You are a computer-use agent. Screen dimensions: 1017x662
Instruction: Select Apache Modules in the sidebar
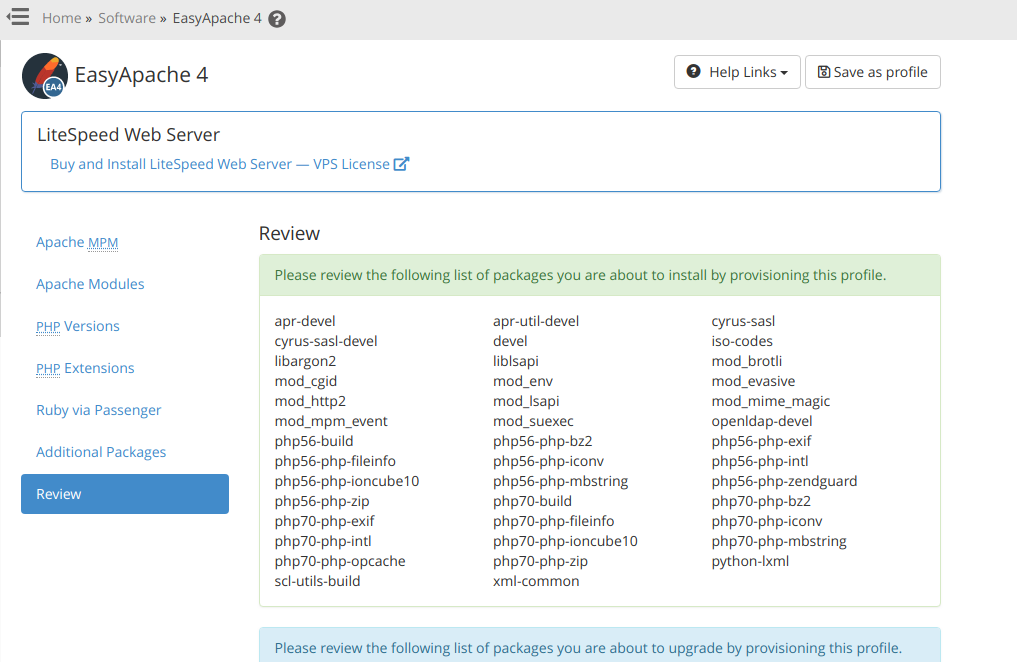90,284
